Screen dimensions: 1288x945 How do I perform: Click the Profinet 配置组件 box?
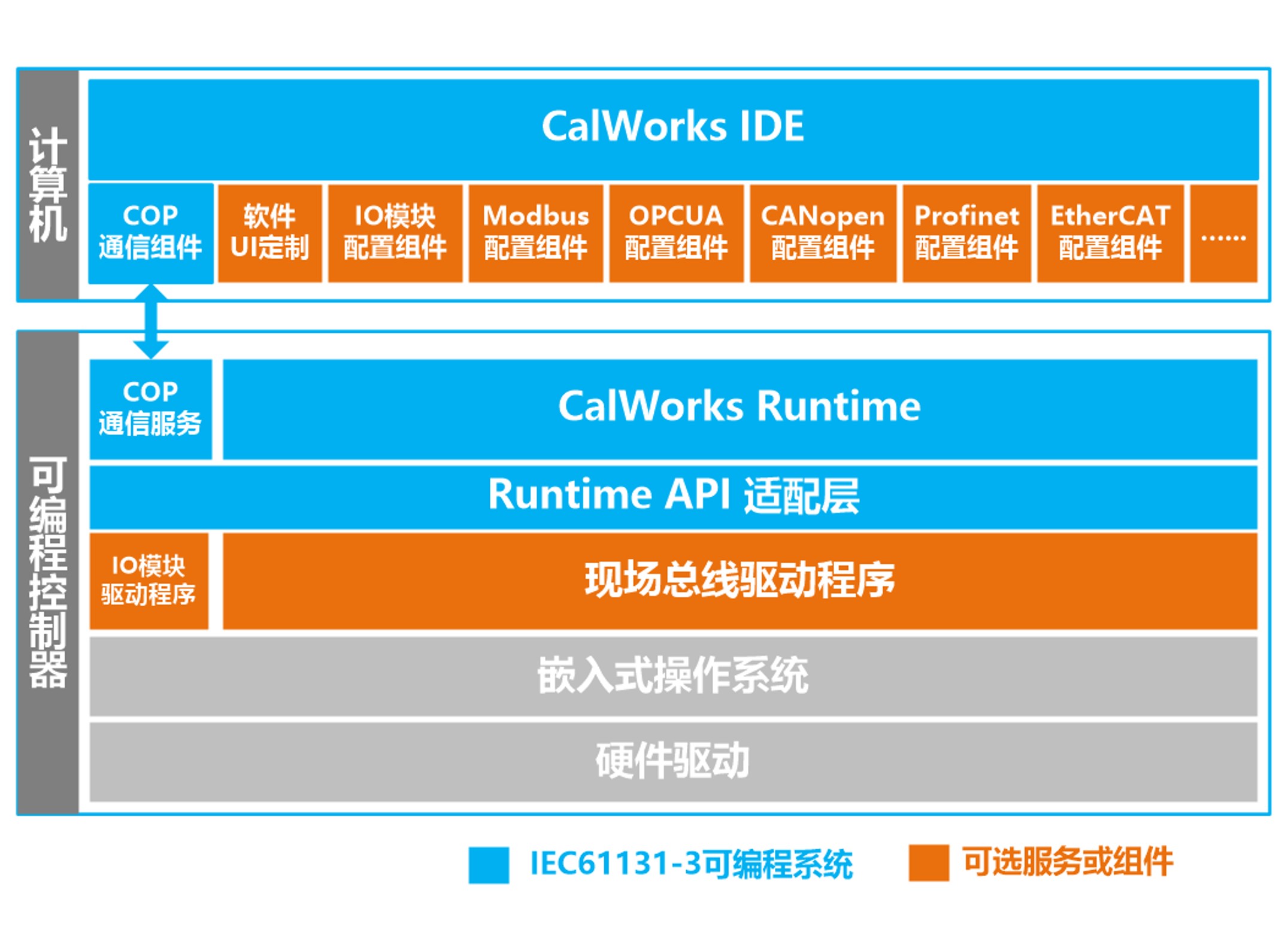click(966, 233)
